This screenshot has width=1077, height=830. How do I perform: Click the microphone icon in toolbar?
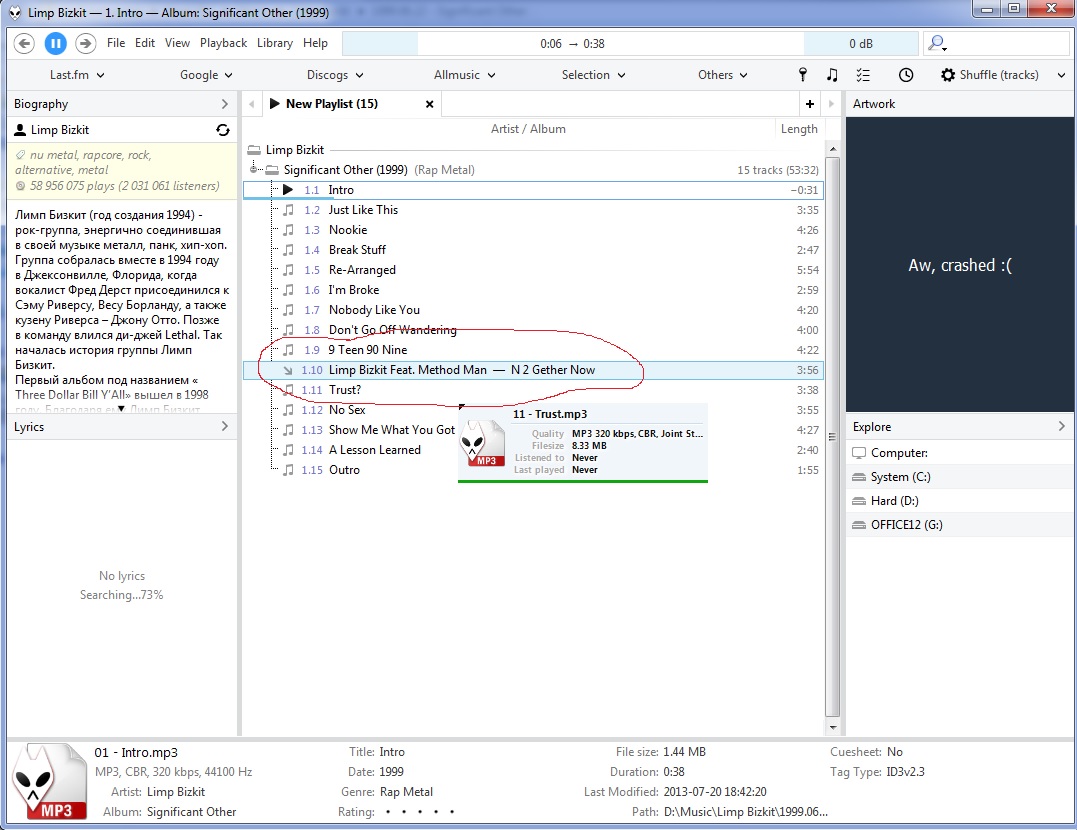(x=802, y=75)
